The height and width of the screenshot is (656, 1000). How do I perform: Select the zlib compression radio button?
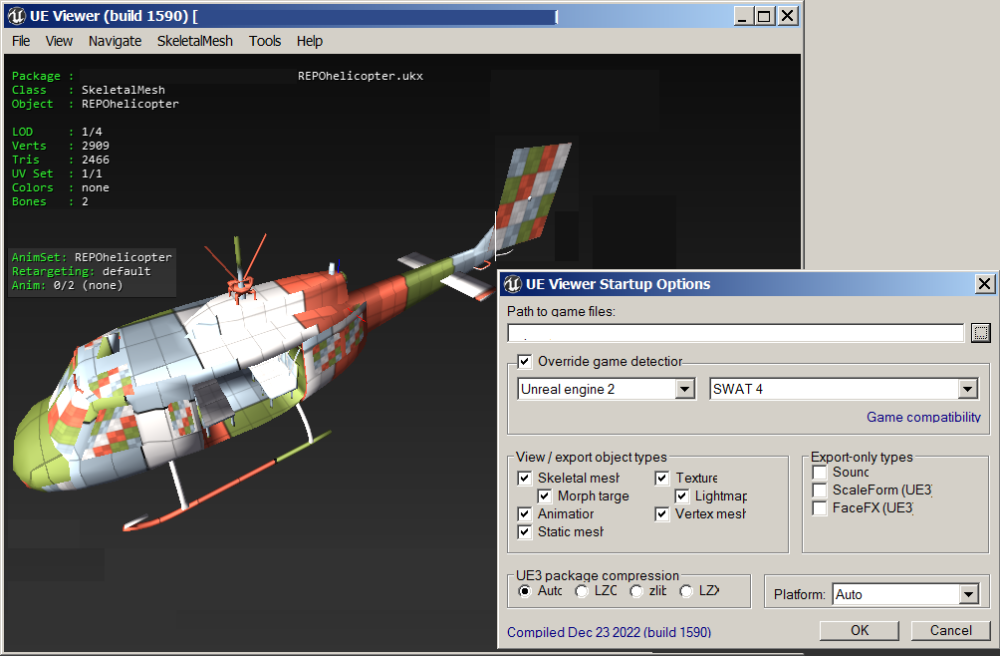[636, 591]
